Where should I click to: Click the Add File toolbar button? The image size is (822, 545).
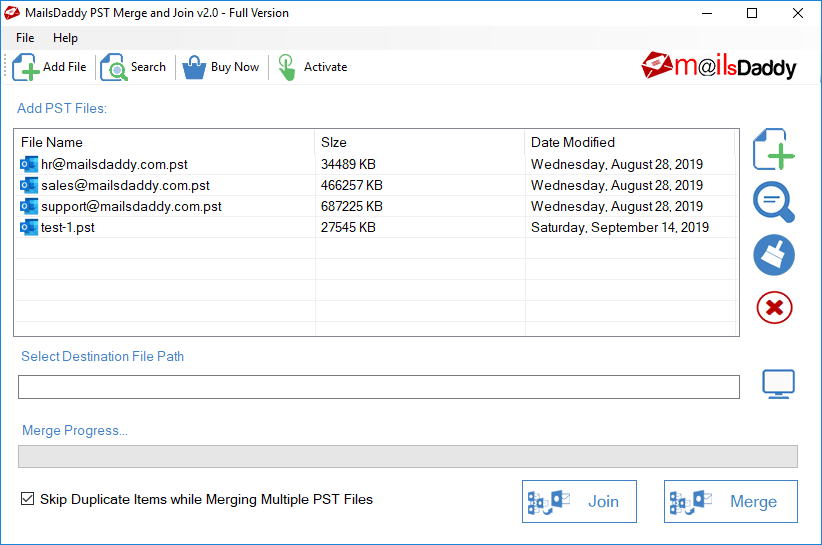(x=49, y=67)
